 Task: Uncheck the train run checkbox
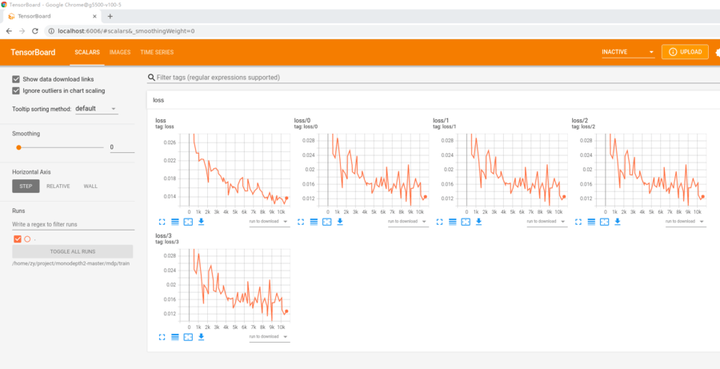click(18, 239)
